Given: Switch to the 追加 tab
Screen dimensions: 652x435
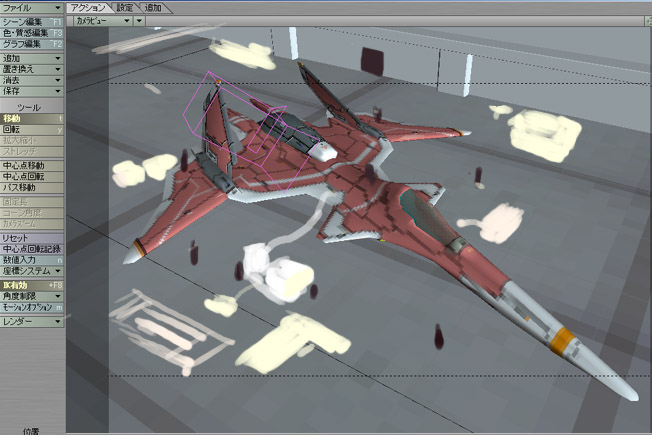Looking at the screenshot, I should coord(153,7).
